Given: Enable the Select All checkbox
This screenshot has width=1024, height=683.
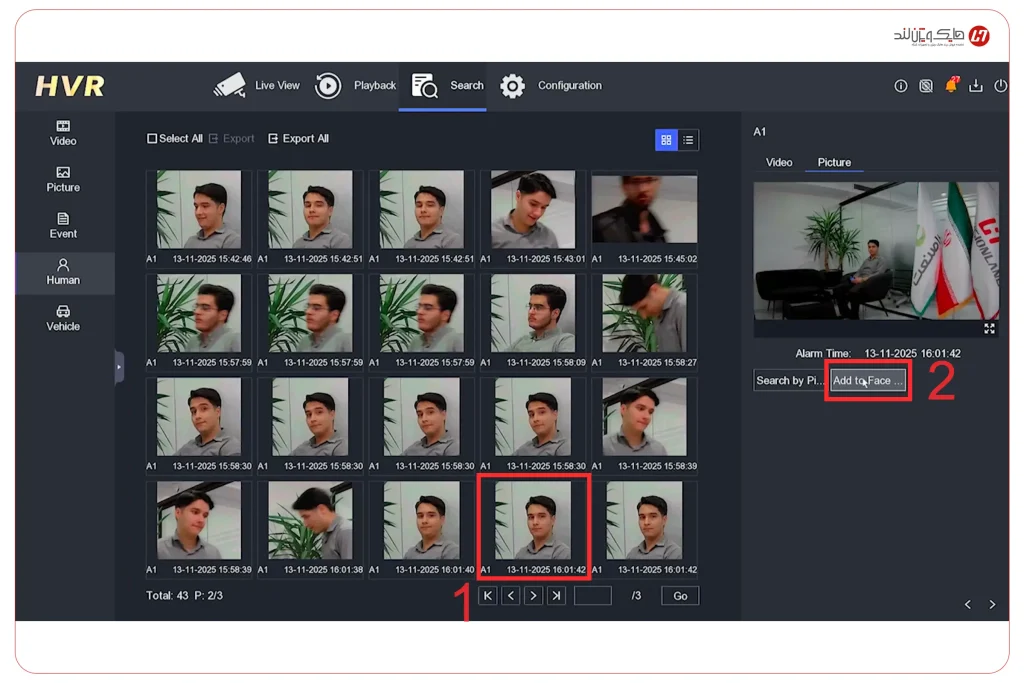Looking at the screenshot, I should tap(152, 138).
